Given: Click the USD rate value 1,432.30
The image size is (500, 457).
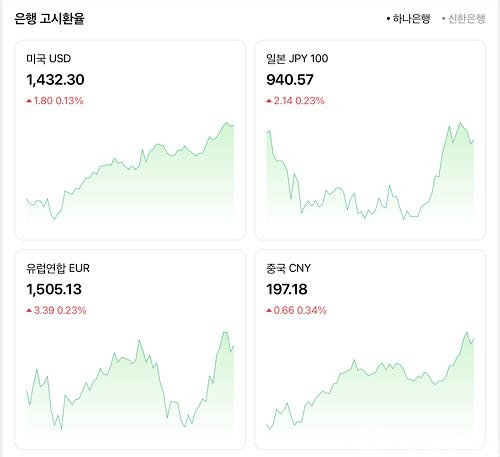Looking at the screenshot, I should [55, 80].
